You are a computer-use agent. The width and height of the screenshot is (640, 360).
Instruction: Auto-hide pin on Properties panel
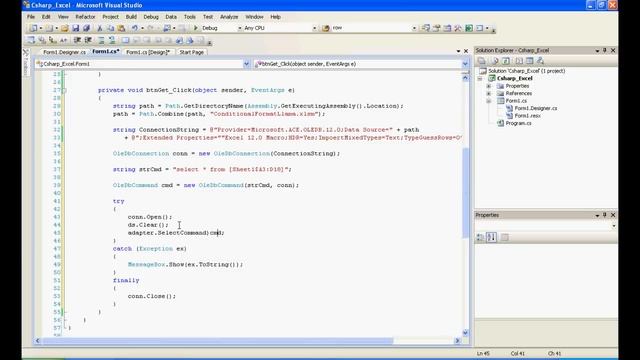point(604,215)
